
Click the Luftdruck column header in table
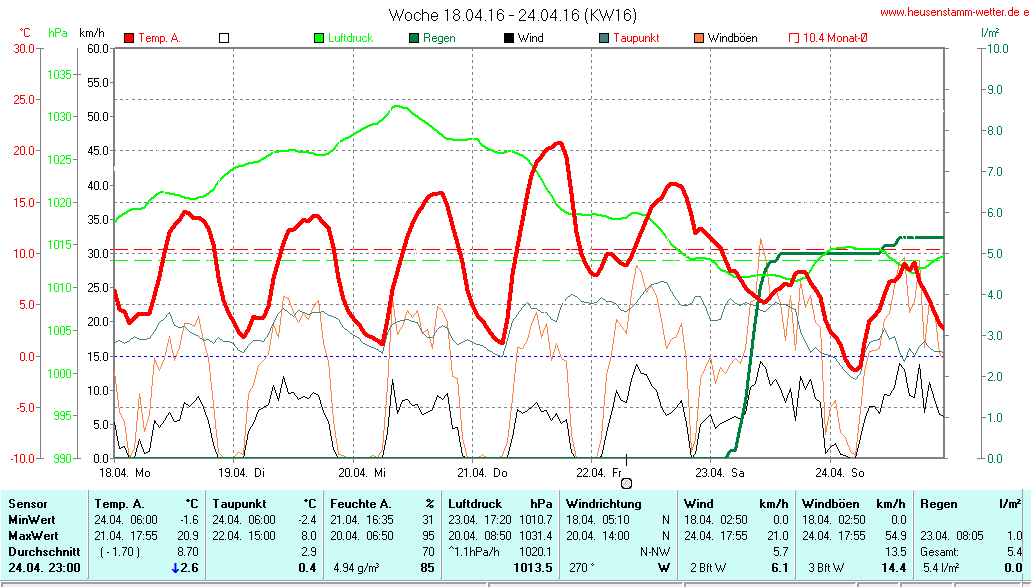tap(474, 504)
